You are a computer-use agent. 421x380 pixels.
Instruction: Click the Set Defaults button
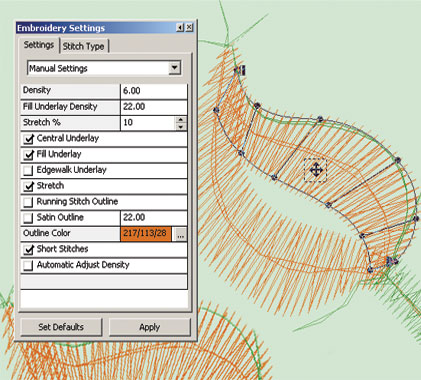point(61,327)
